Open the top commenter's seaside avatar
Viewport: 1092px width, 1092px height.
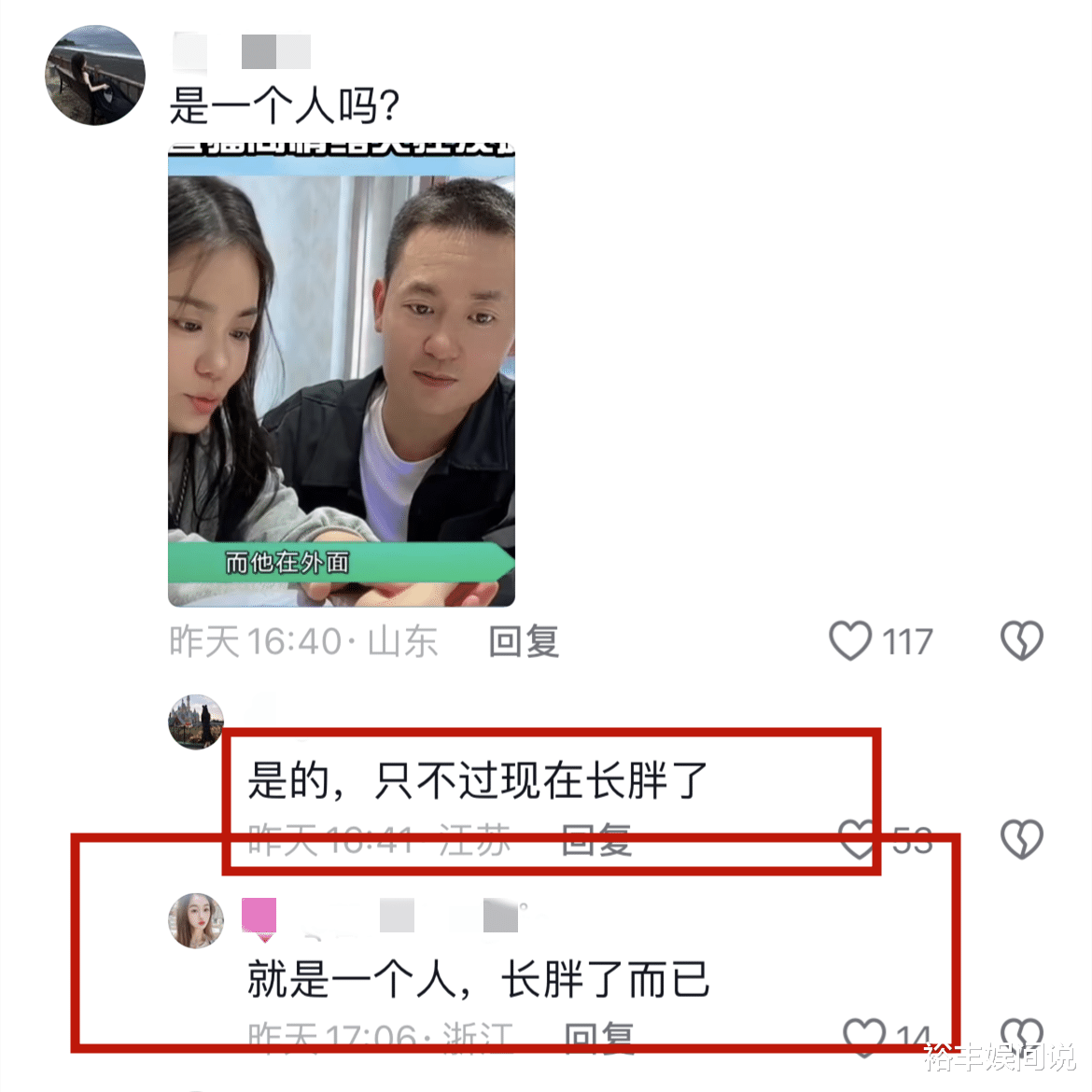coord(95,76)
